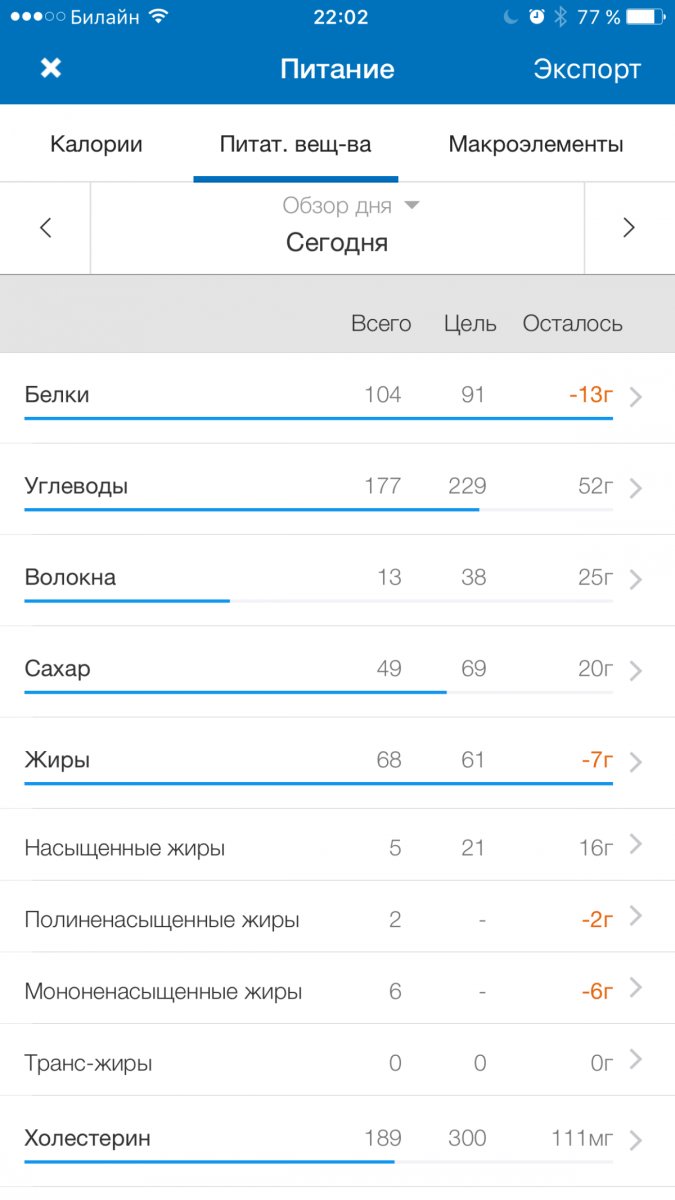Tap the left arrow to view previous day
This screenshot has width=675, height=1200.
(45, 228)
